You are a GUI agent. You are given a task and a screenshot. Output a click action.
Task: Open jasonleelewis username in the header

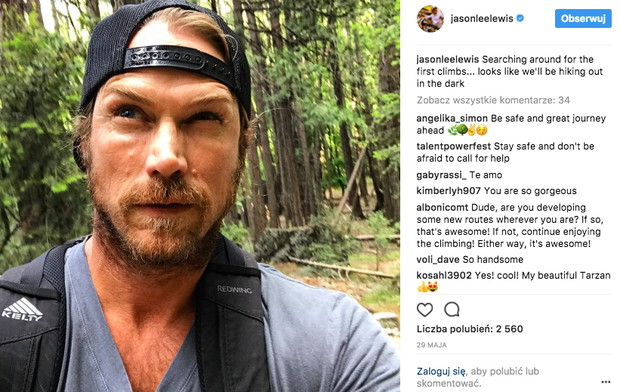482,19
